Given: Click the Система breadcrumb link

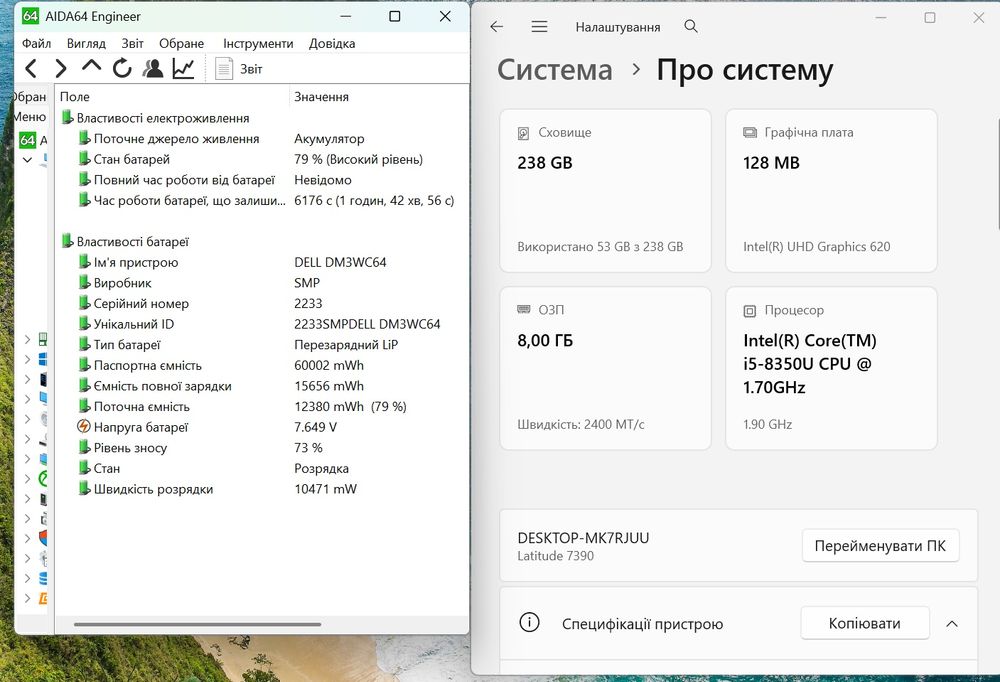Looking at the screenshot, I should [x=555, y=70].
